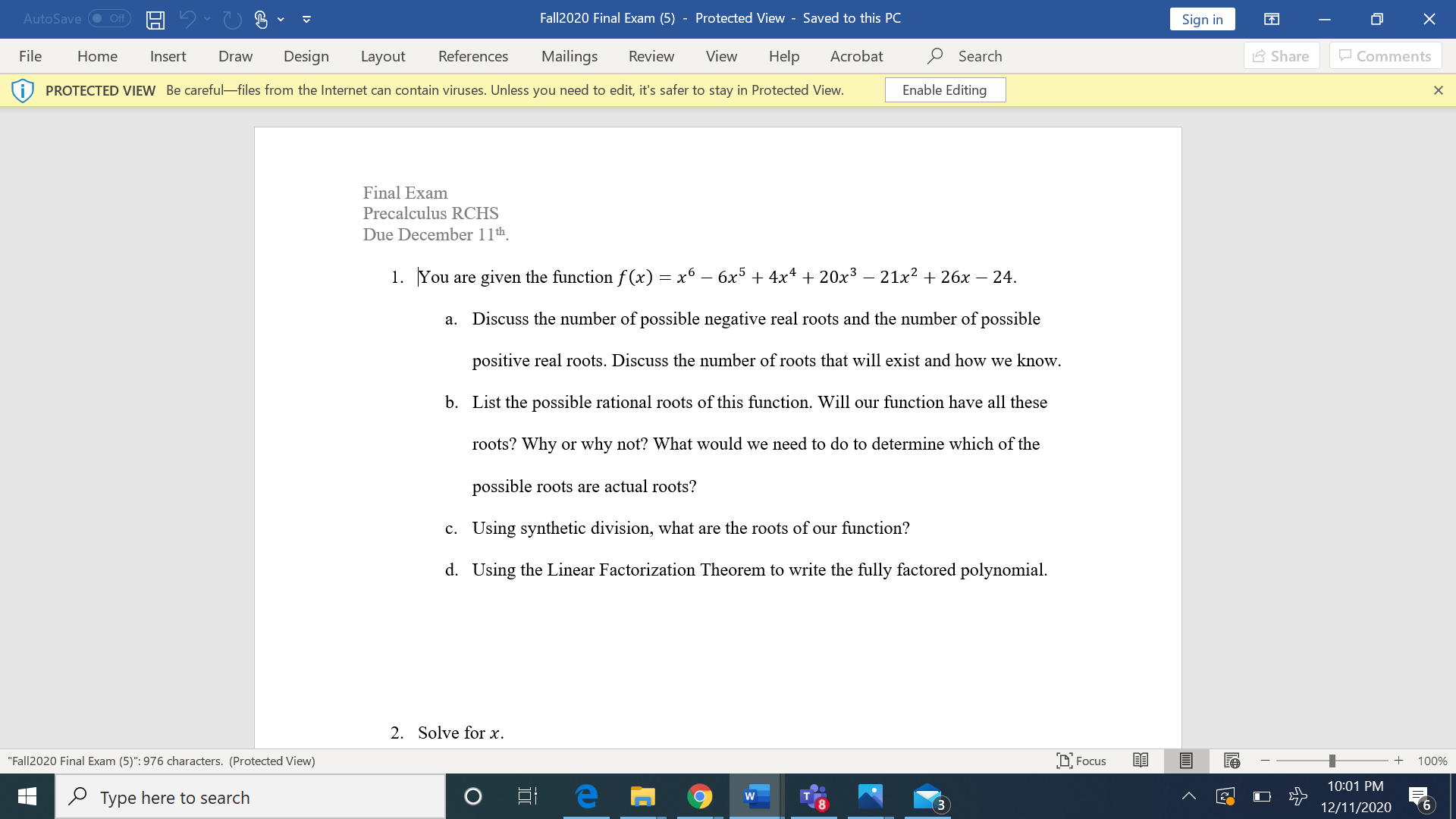This screenshot has height=819, width=1456.
Task: Click the Enable Editing button
Action: (x=945, y=89)
